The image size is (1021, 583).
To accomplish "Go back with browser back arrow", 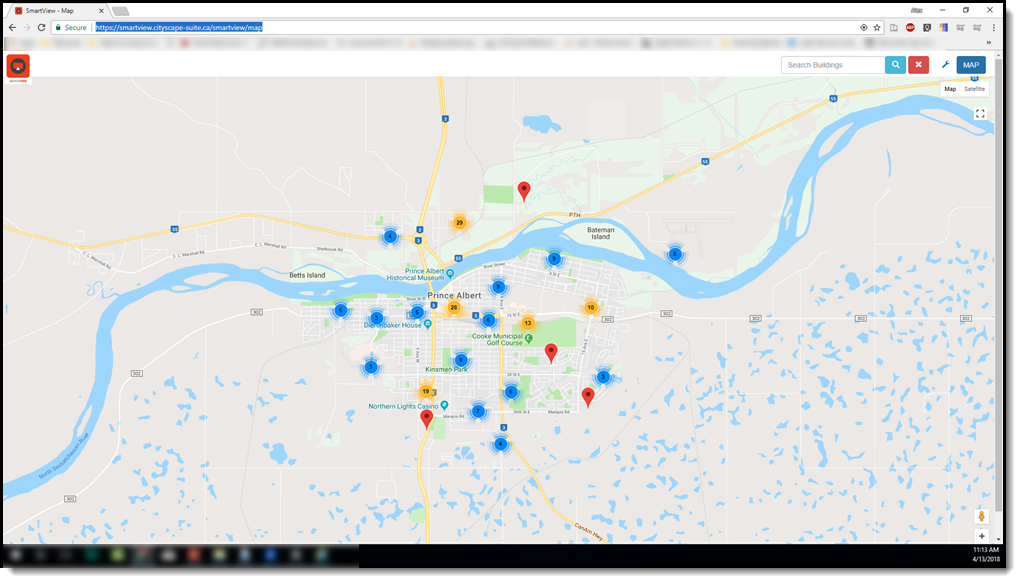I will [x=12, y=27].
